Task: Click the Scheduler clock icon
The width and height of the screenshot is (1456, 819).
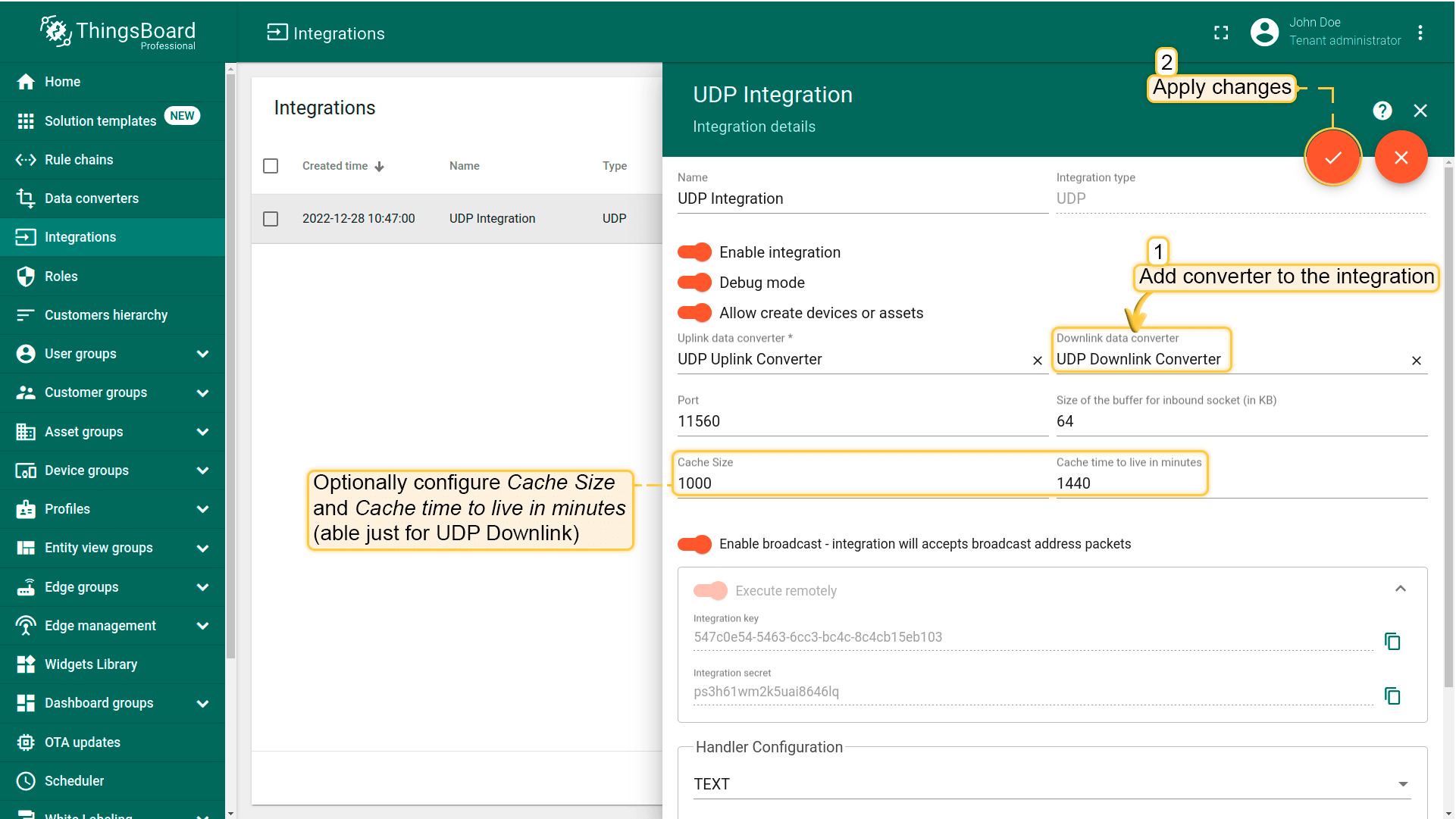Action: click(26, 781)
